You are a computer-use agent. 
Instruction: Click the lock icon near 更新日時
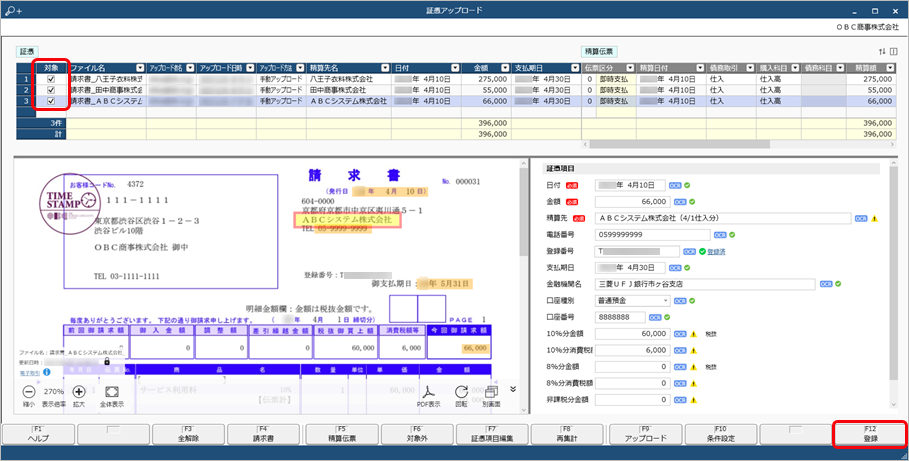pyautogui.click(x=107, y=361)
